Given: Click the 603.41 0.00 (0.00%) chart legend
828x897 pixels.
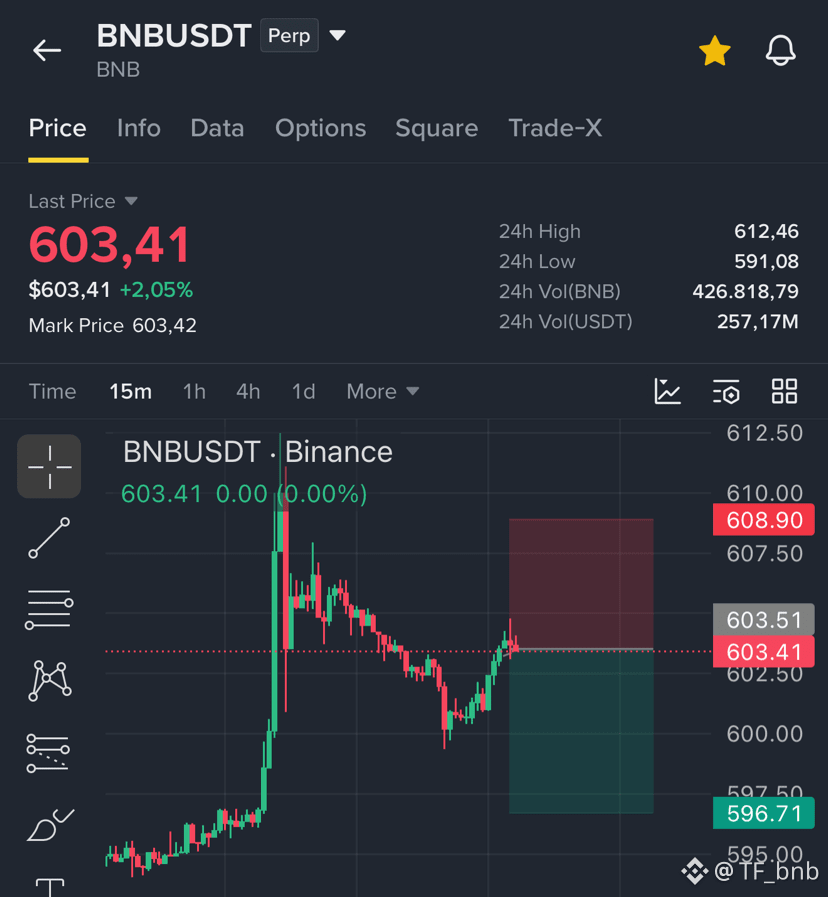Looking at the screenshot, I should click(x=244, y=494).
